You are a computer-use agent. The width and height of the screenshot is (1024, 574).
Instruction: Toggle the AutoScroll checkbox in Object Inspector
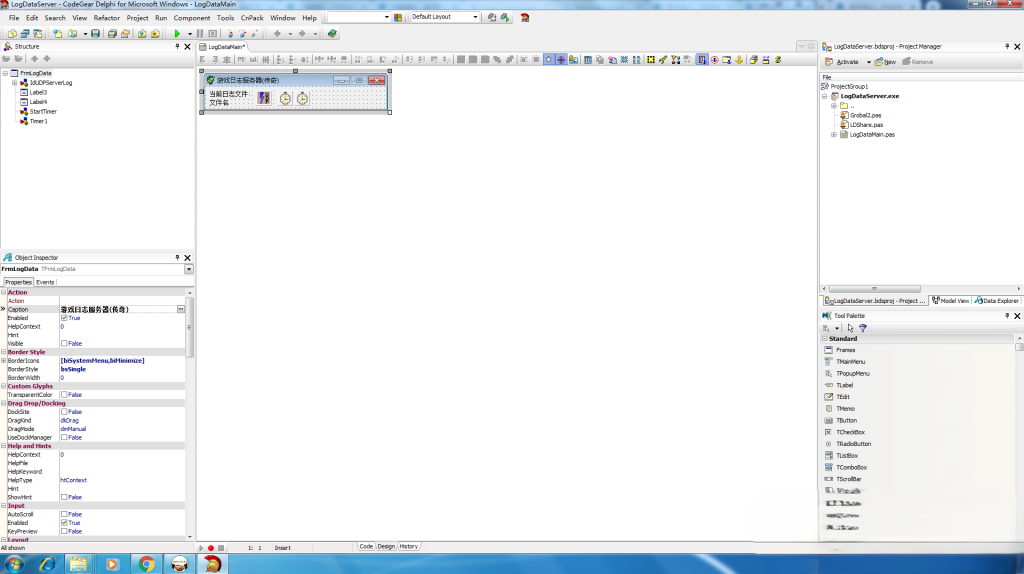pyautogui.click(x=64, y=514)
